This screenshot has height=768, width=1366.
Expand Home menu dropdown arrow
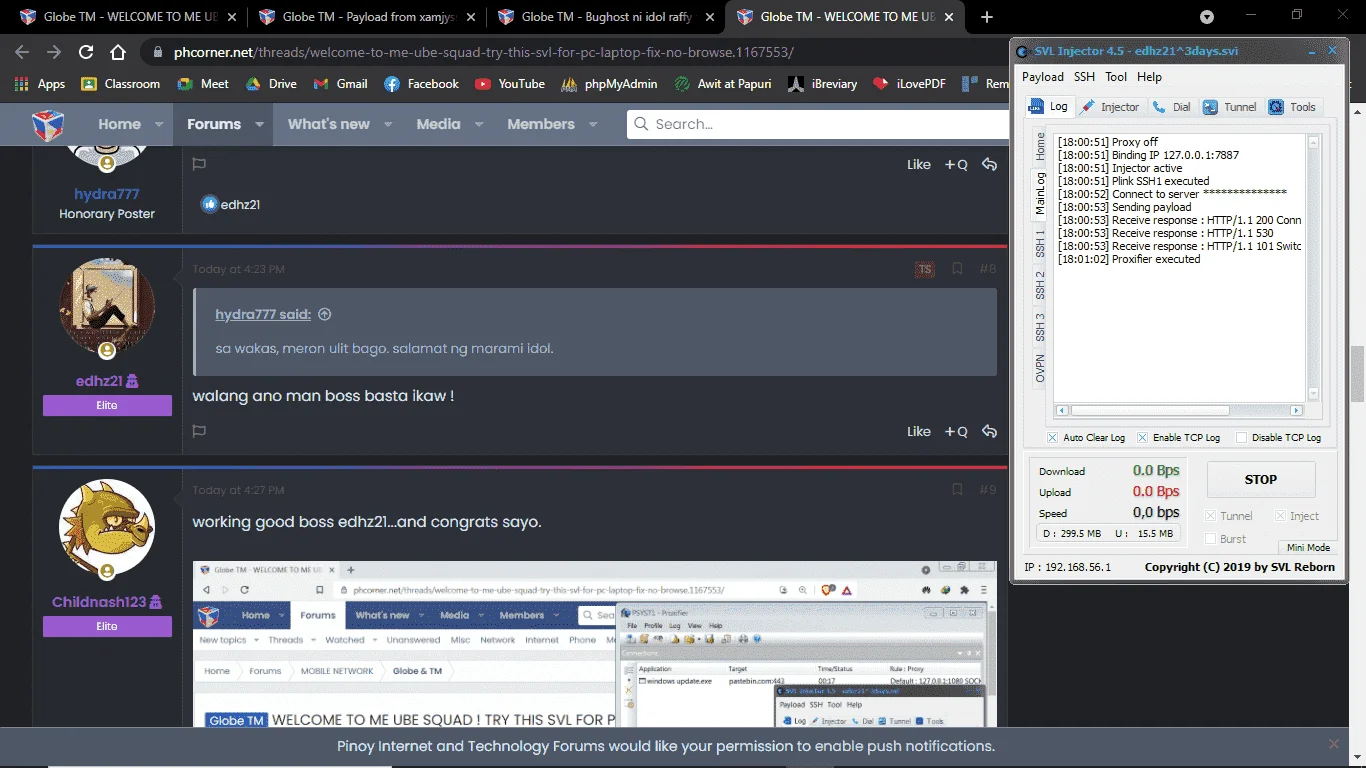click(x=159, y=125)
